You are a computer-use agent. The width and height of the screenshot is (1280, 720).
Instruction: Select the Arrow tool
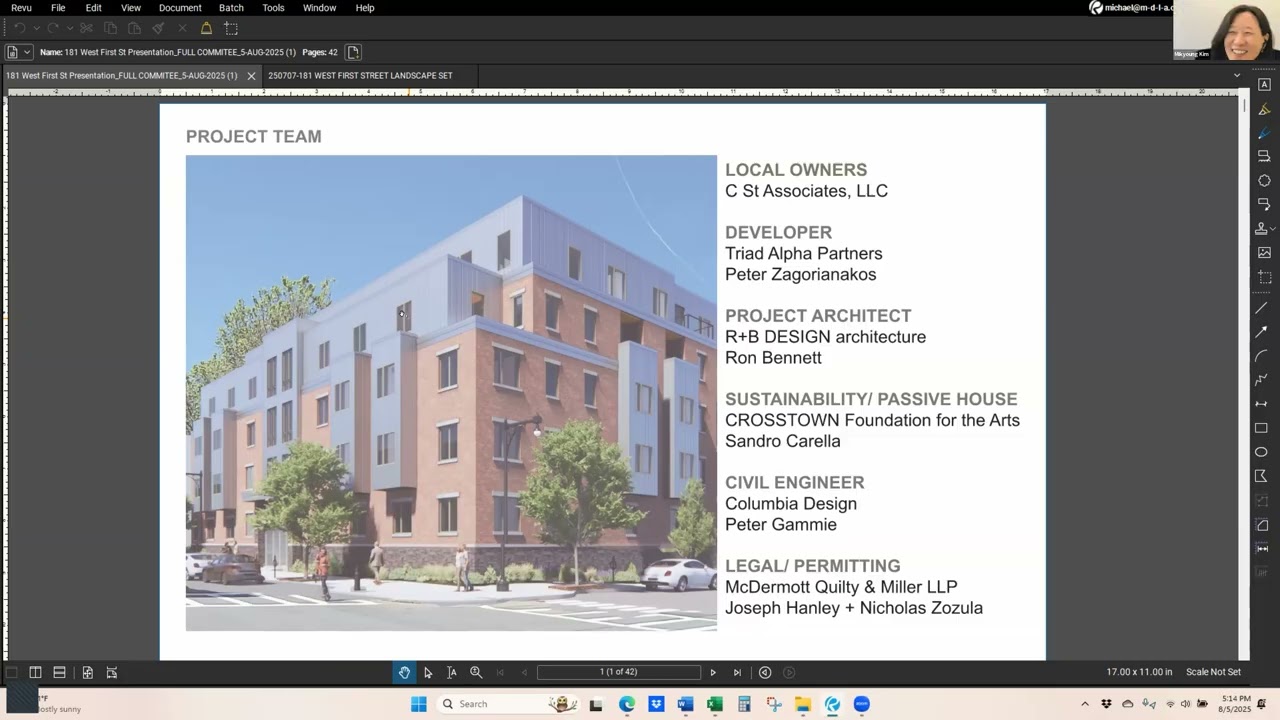1262,332
